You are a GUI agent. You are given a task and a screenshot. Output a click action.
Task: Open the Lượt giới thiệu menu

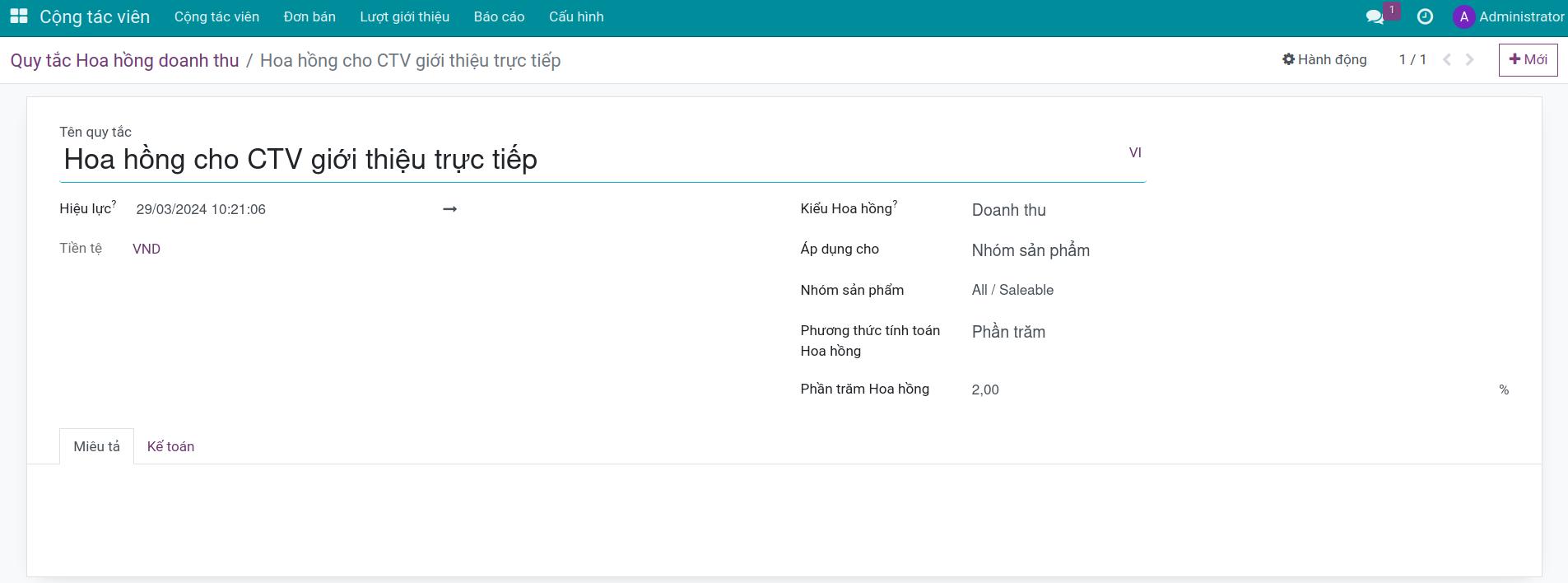point(405,16)
